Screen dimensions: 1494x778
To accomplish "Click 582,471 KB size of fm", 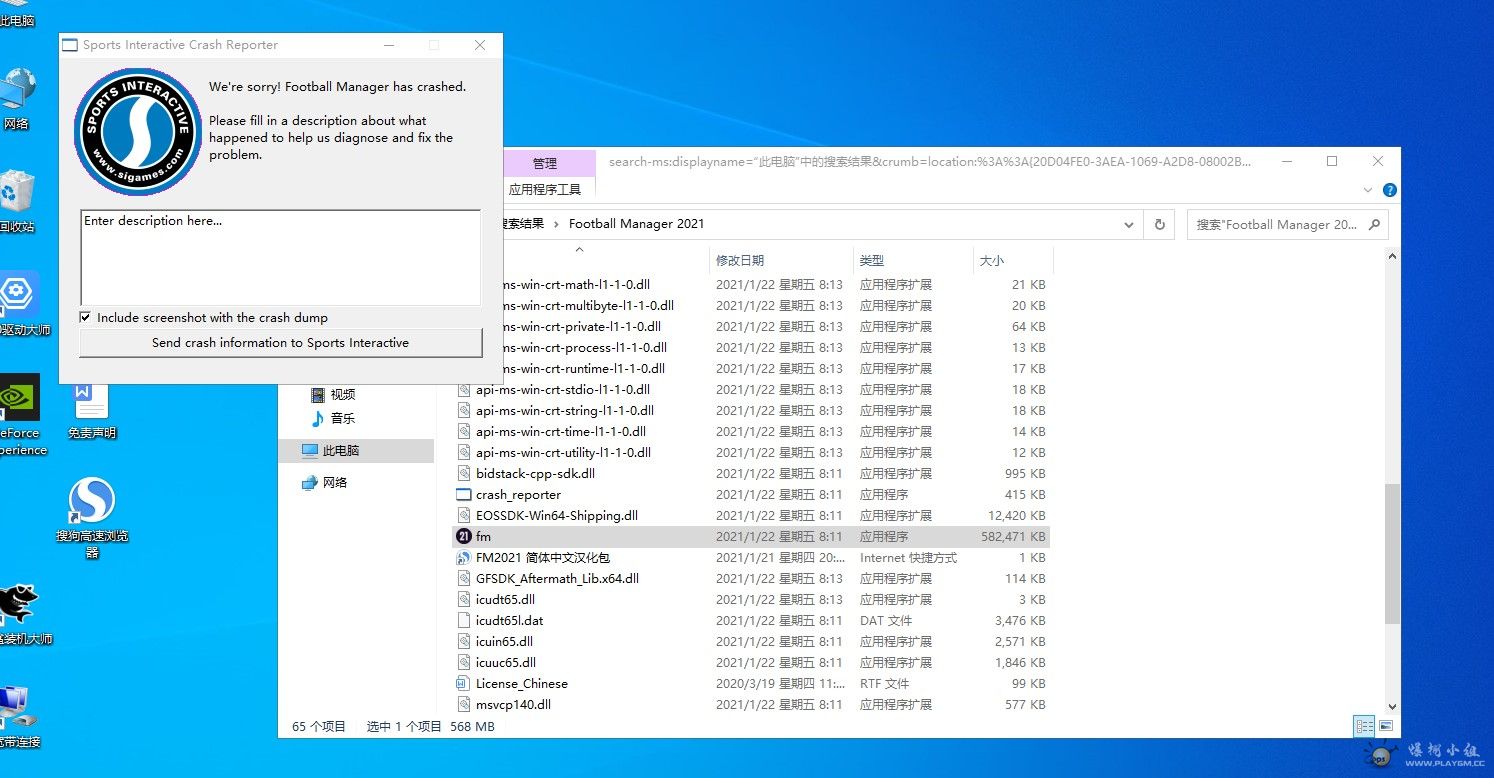I will [1013, 537].
